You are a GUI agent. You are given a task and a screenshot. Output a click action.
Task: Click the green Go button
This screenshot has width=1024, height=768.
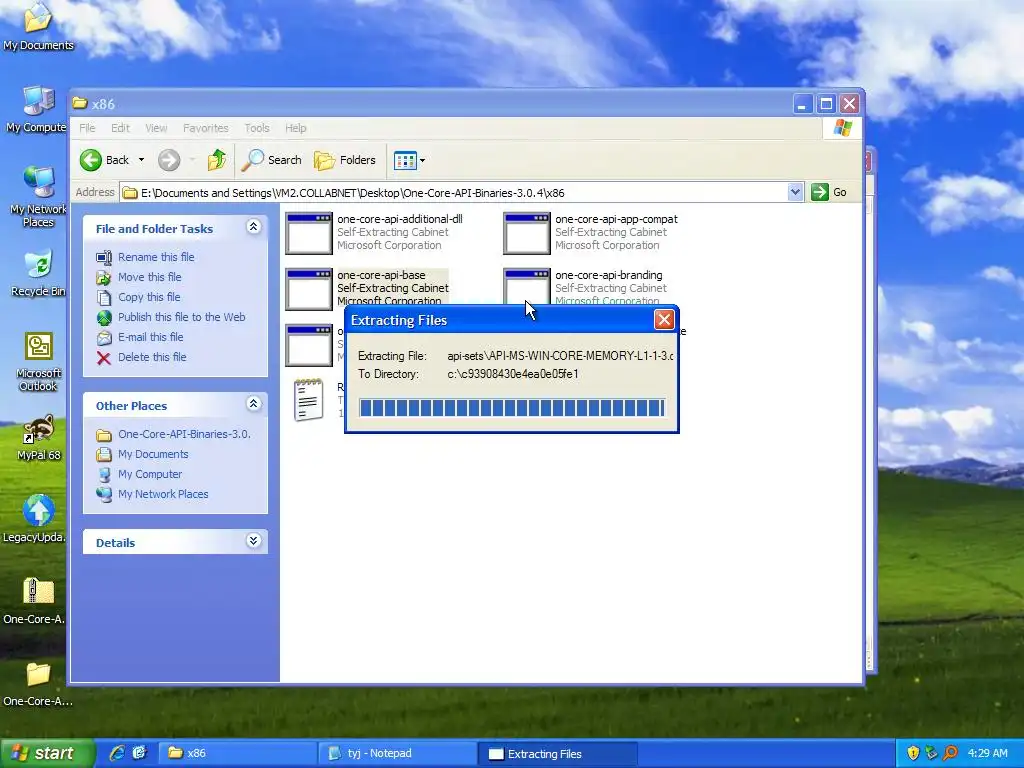829,192
